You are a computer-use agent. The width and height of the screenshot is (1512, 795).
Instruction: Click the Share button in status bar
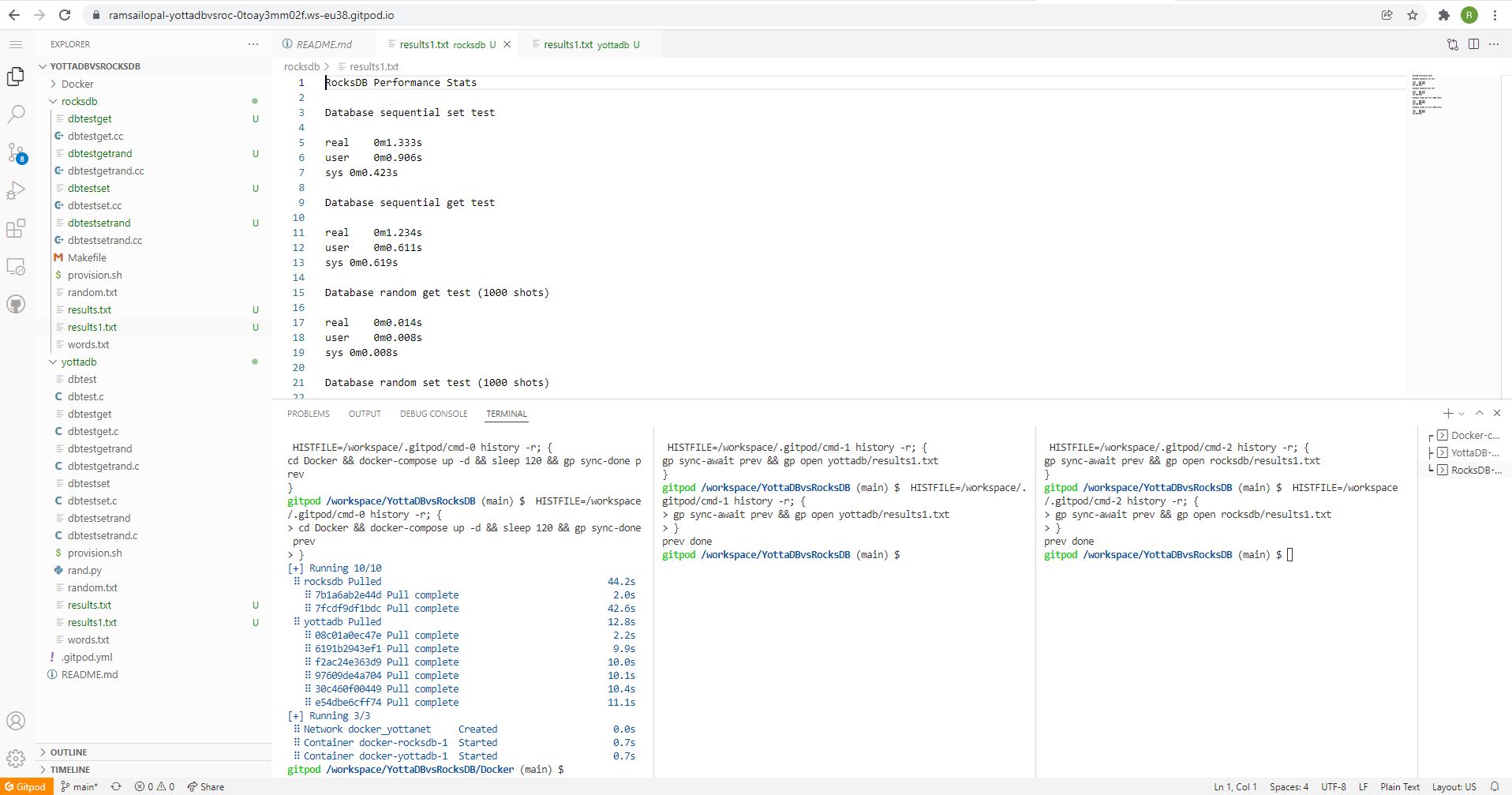point(206,786)
